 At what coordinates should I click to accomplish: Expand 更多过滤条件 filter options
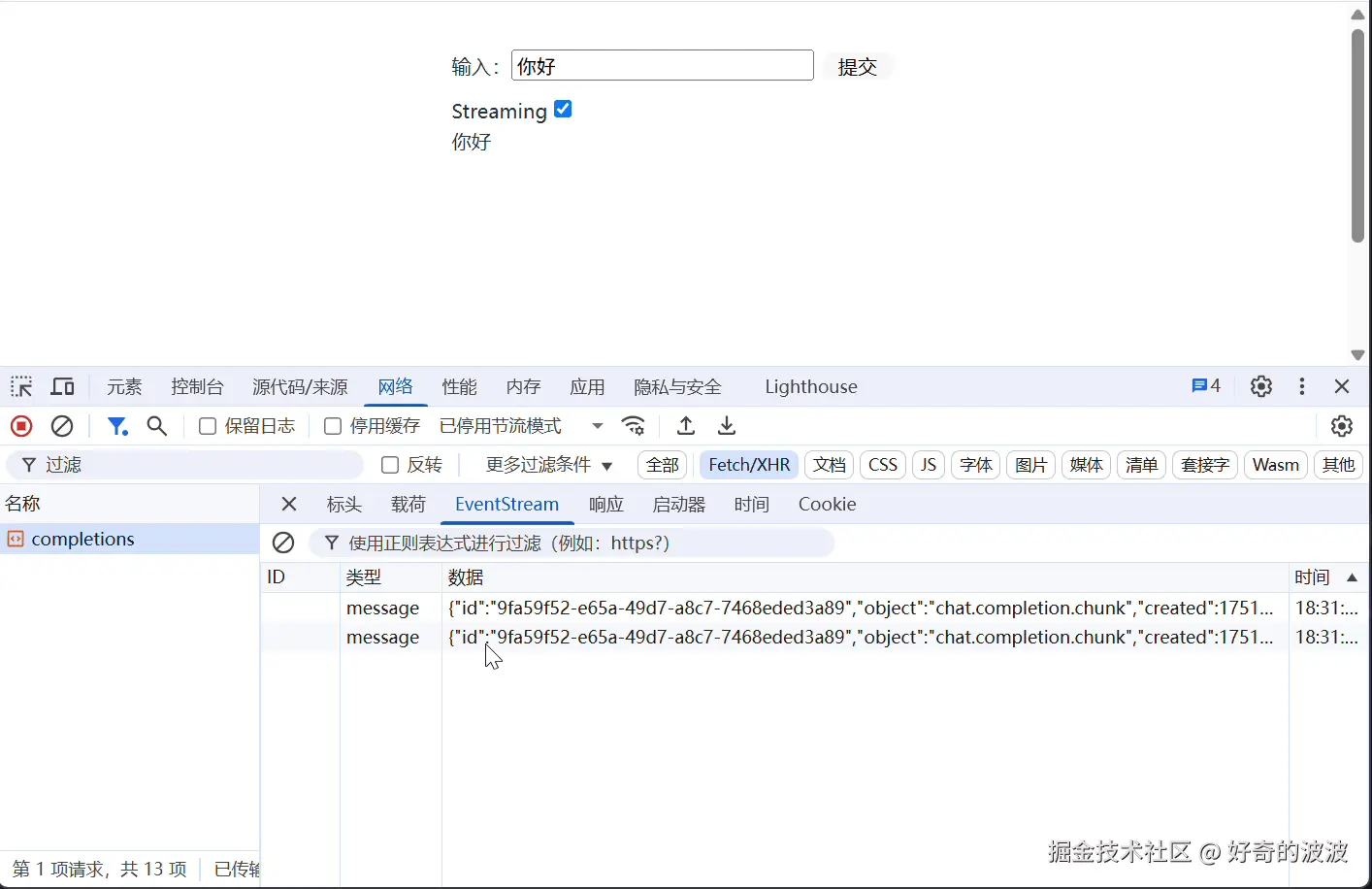pos(541,465)
